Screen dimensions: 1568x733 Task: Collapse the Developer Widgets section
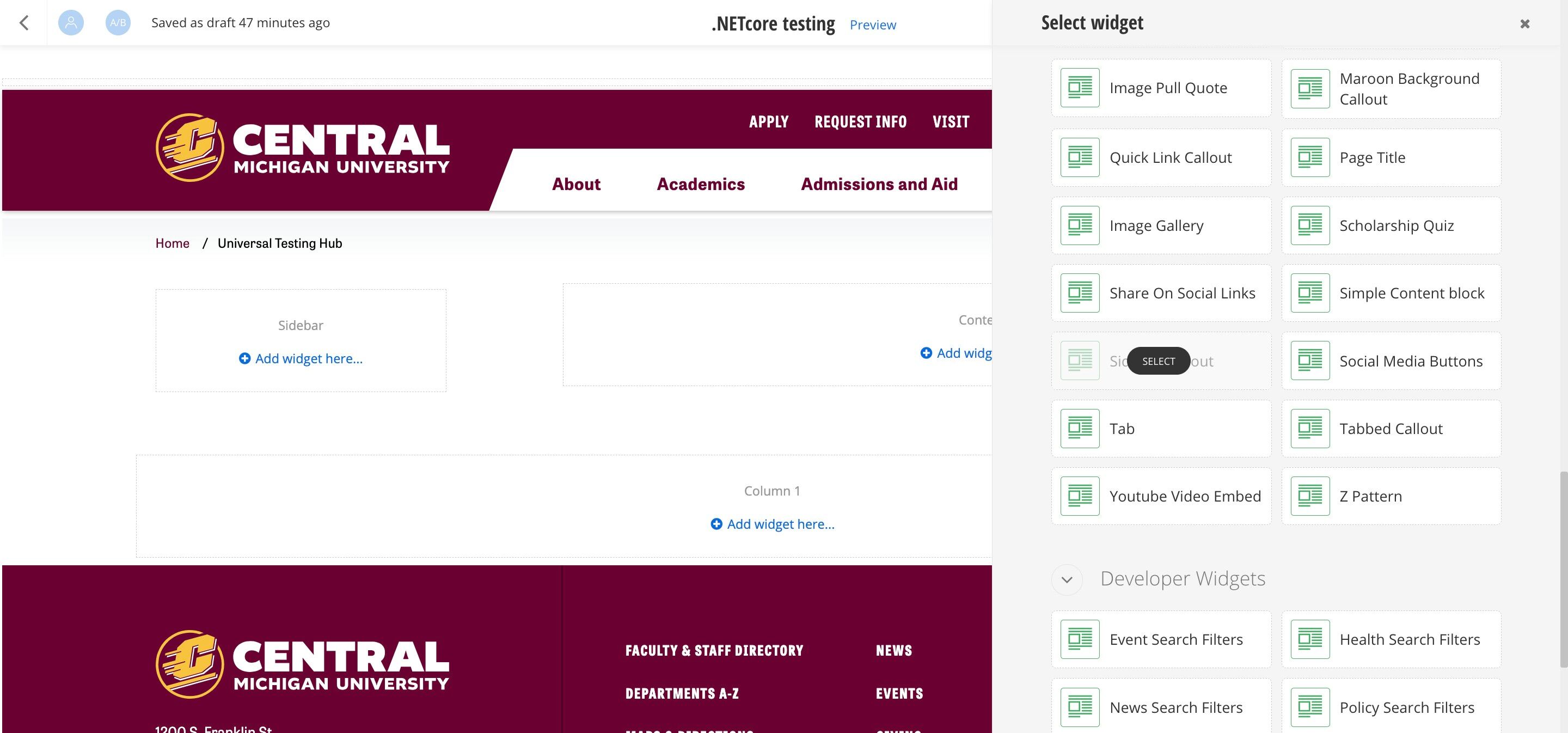coord(1067,579)
